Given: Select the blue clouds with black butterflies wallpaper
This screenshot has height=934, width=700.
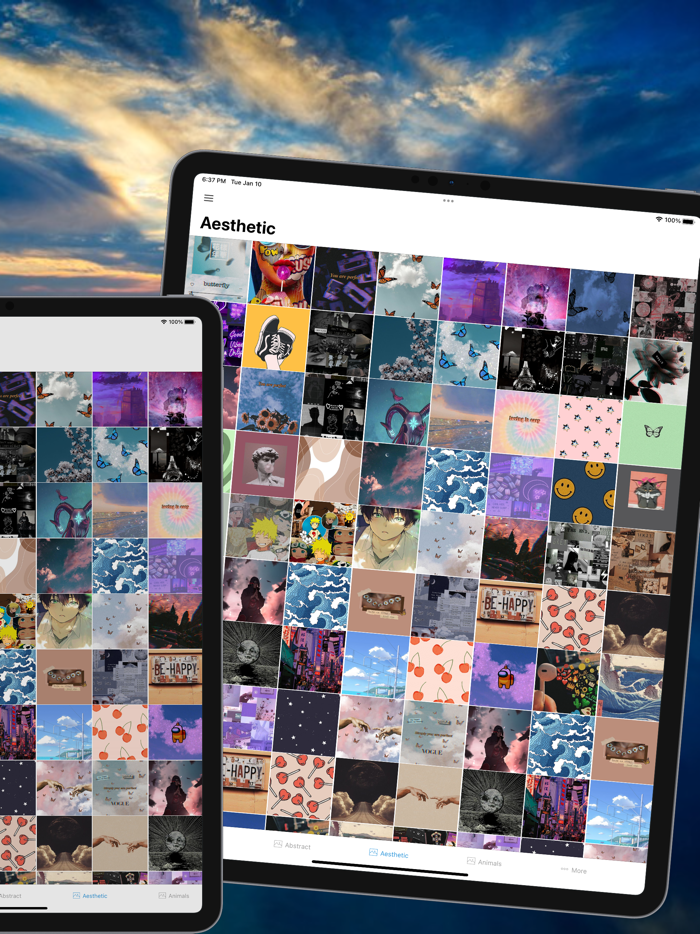Looking at the screenshot, I should tap(600, 302).
